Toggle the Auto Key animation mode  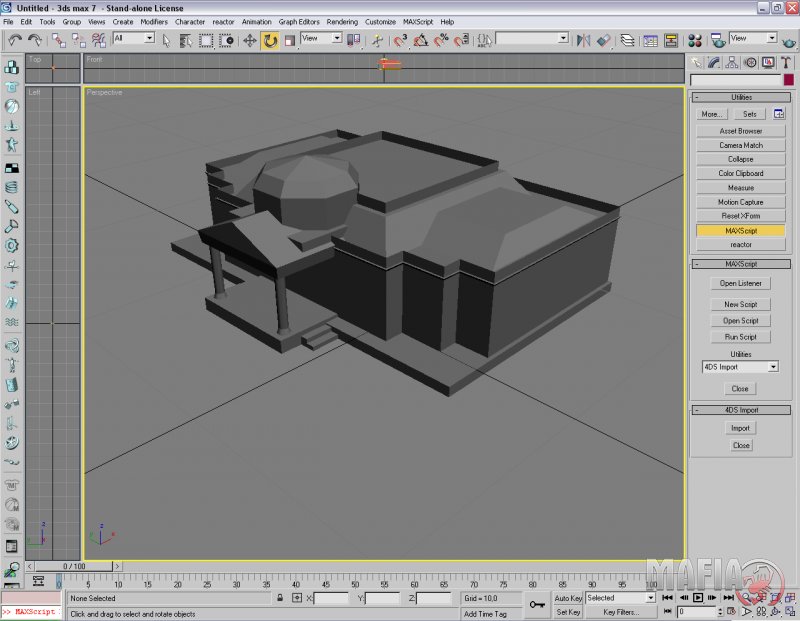[x=568, y=598]
